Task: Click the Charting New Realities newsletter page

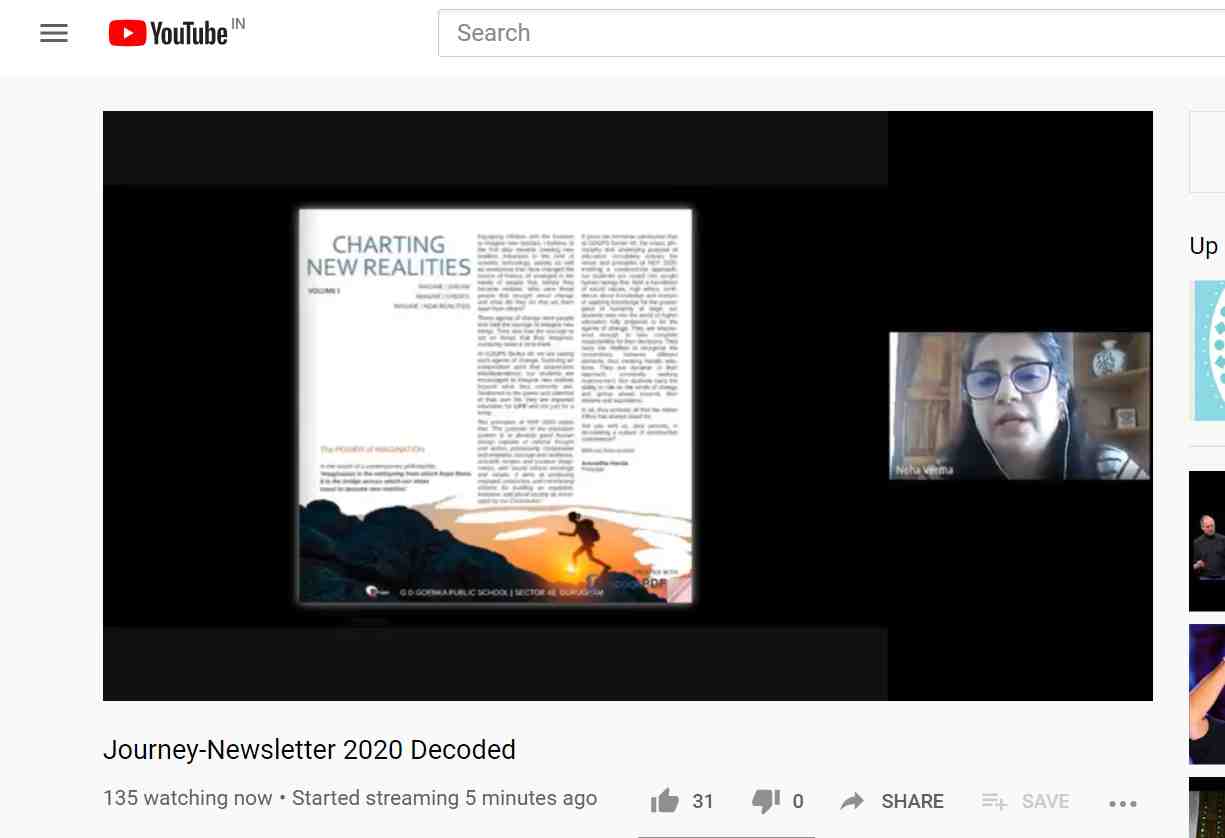Action: click(x=495, y=406)
